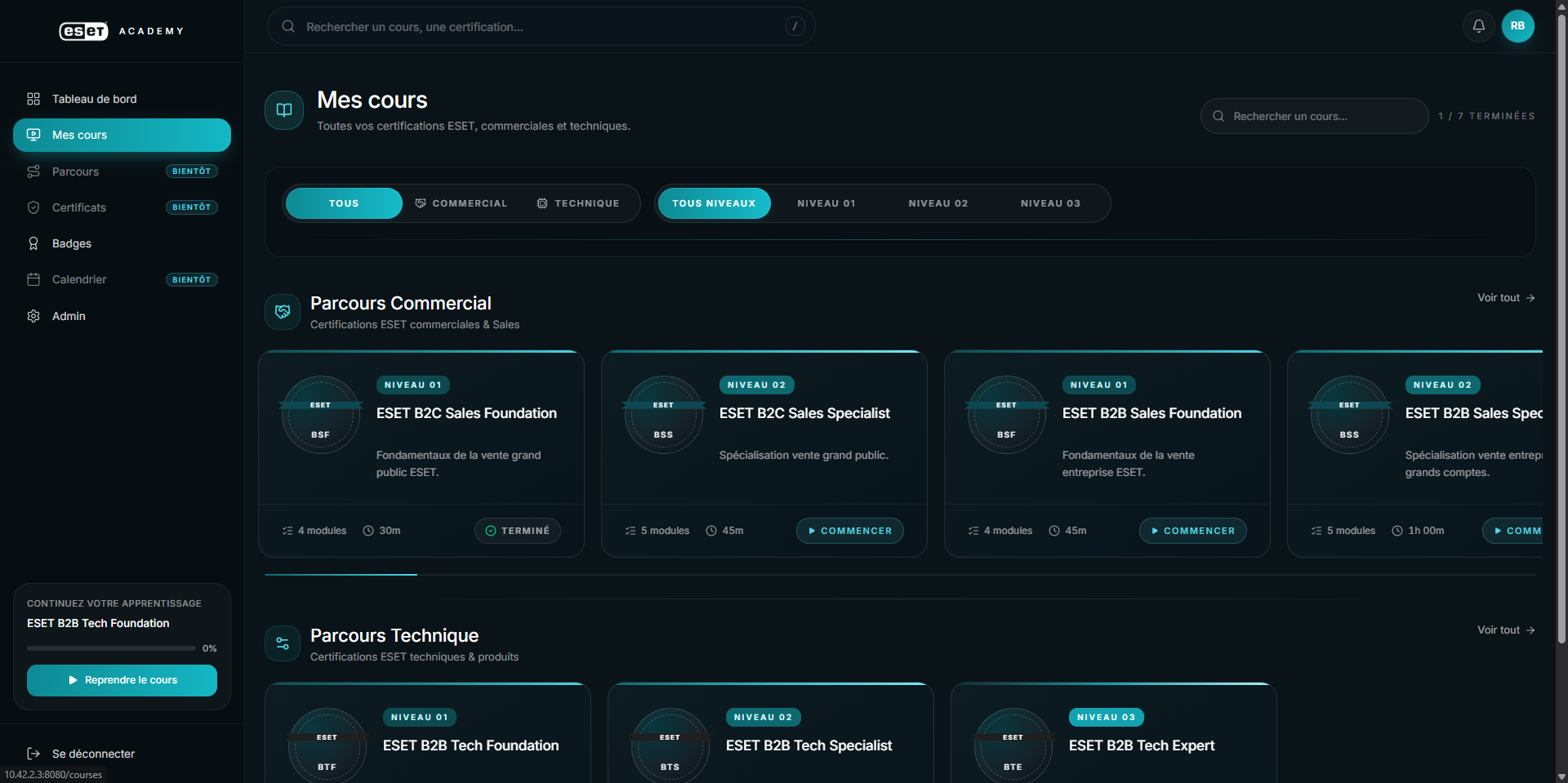Click the modules list icon beside 5 modules 45m
Screen dimensions: 1568x783
630,531
